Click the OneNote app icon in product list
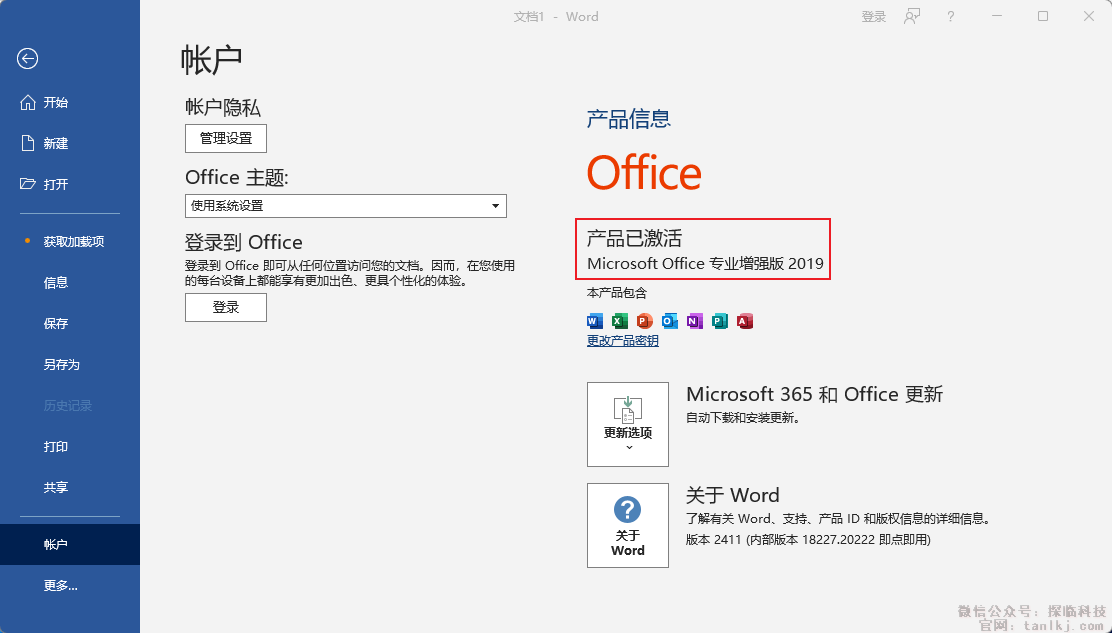Image resolution: width=1112 pixels, height=633 pixels. (x=694, y=321)
